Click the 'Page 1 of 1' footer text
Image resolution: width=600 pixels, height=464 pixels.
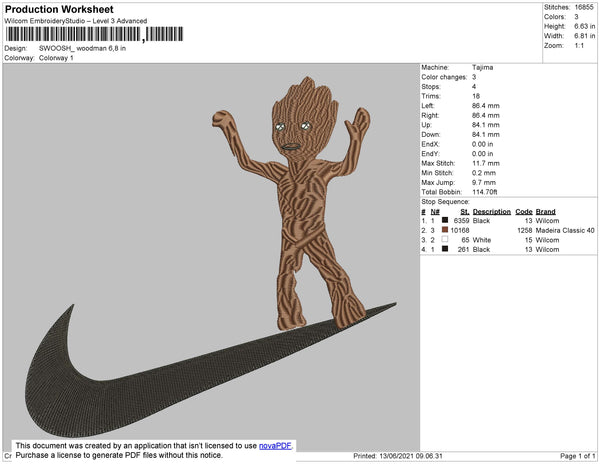pyautogui.click(x=578, y=456)
